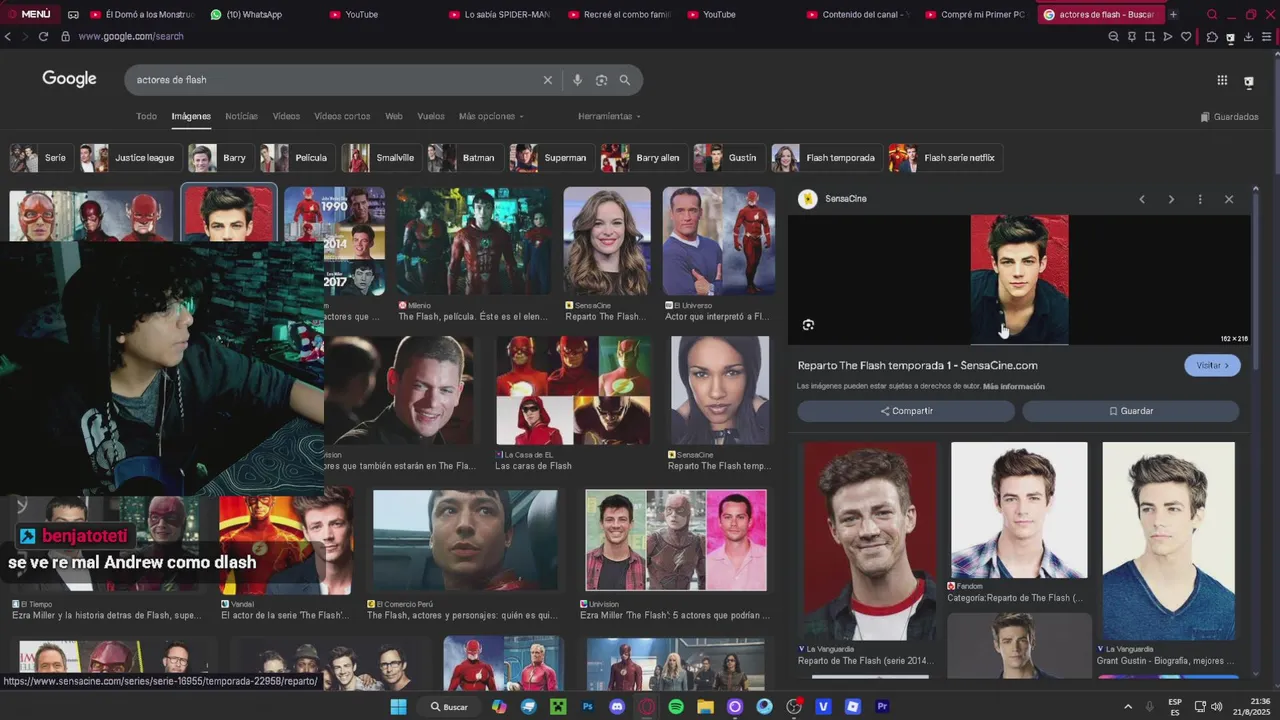Open Google Lens icon on preview image
Image resolution: width=1280 pixels, height=720 pixels.
coord(808,325)
